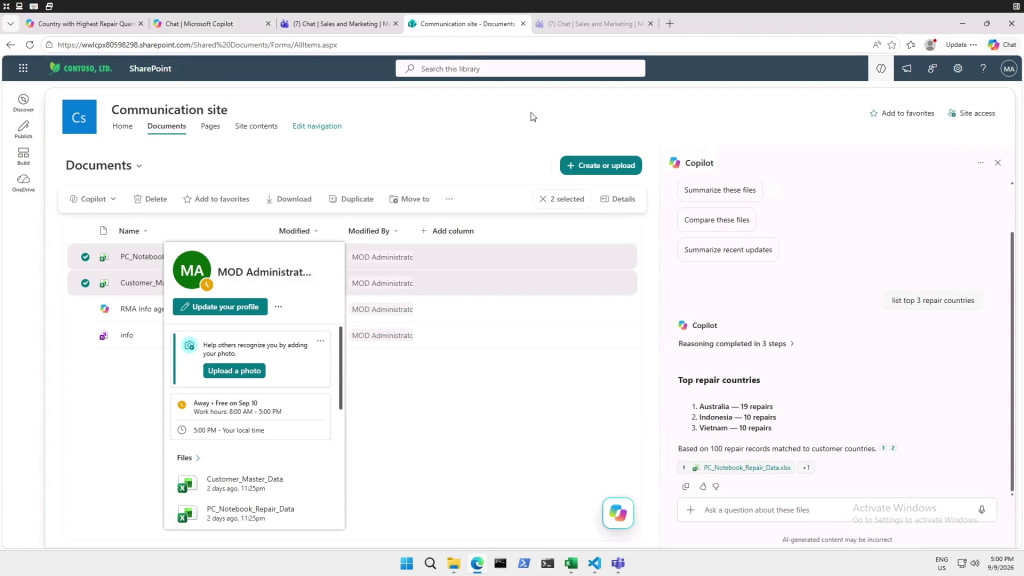Open Microsoft Teams from the taskbar

coord(618,563)
